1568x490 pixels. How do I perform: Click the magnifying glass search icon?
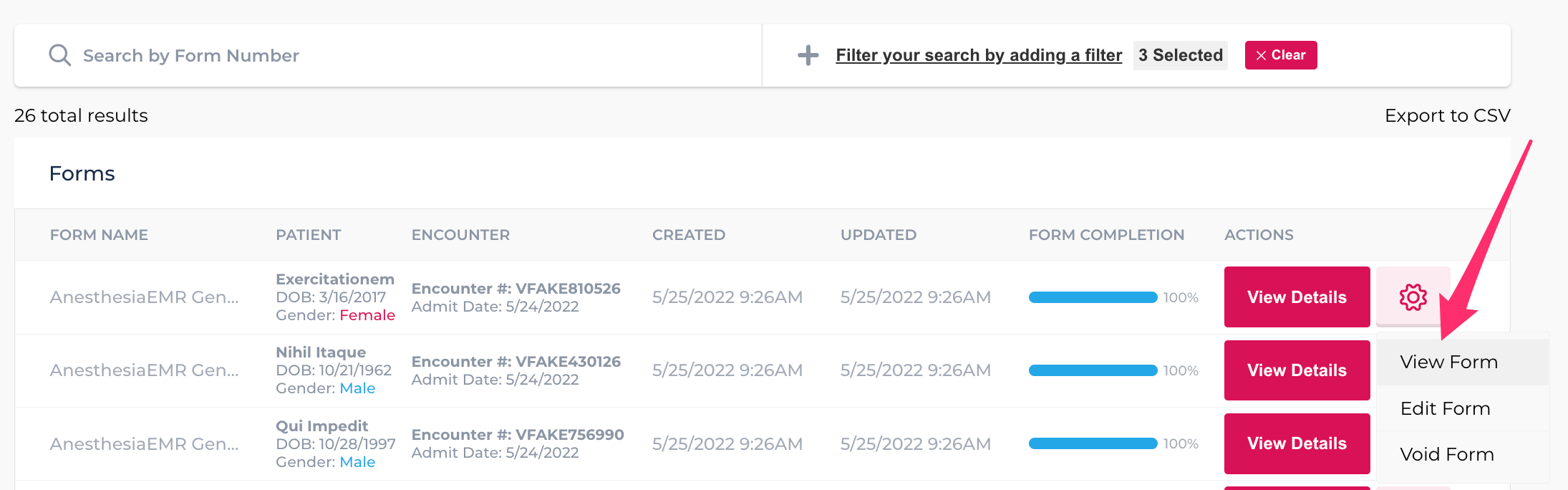[x=59, y=55]
